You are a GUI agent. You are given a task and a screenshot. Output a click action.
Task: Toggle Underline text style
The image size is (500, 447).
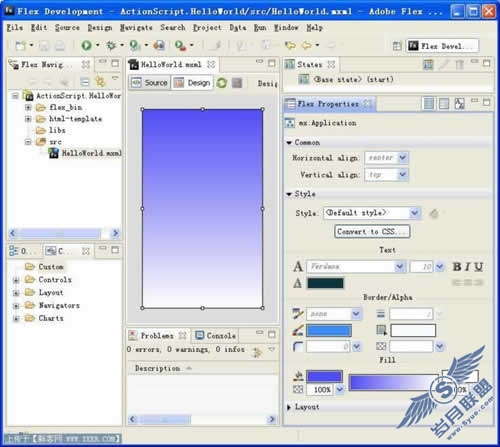[x=479, y=267]
